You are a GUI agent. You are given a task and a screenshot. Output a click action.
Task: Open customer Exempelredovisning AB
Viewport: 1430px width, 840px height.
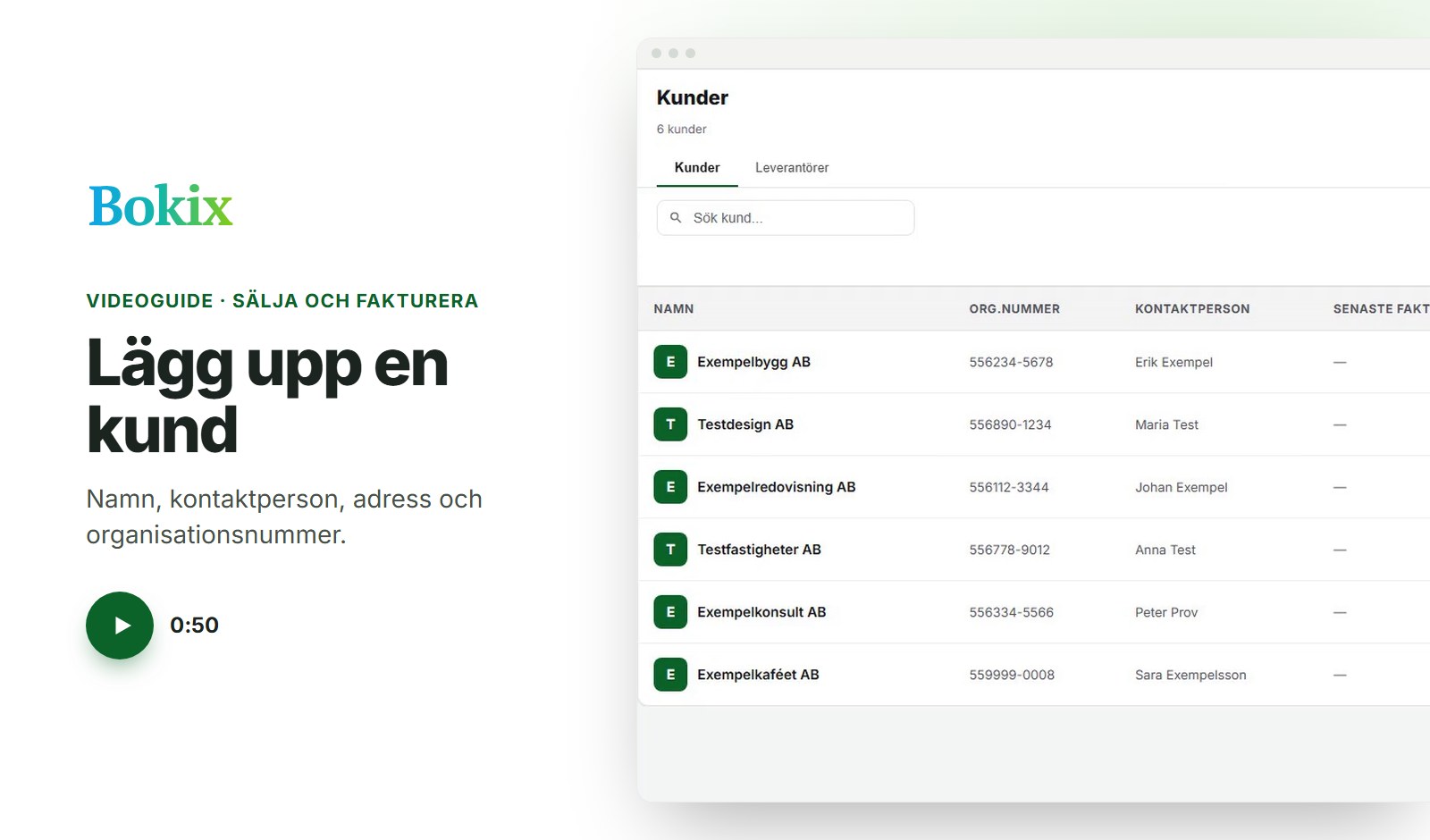click(x=777, y=487)
